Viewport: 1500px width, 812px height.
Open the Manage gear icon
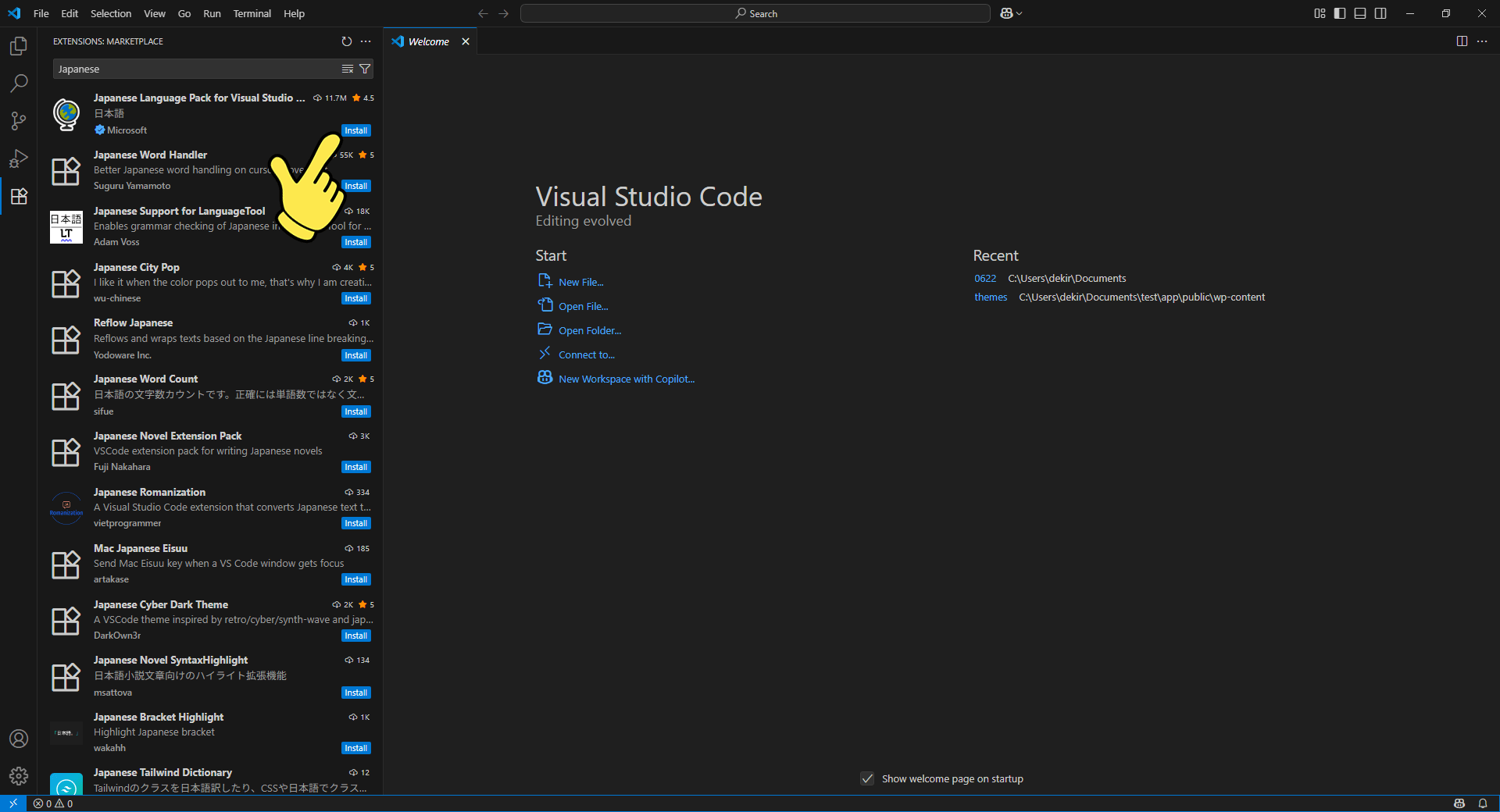tap(19, 776)
